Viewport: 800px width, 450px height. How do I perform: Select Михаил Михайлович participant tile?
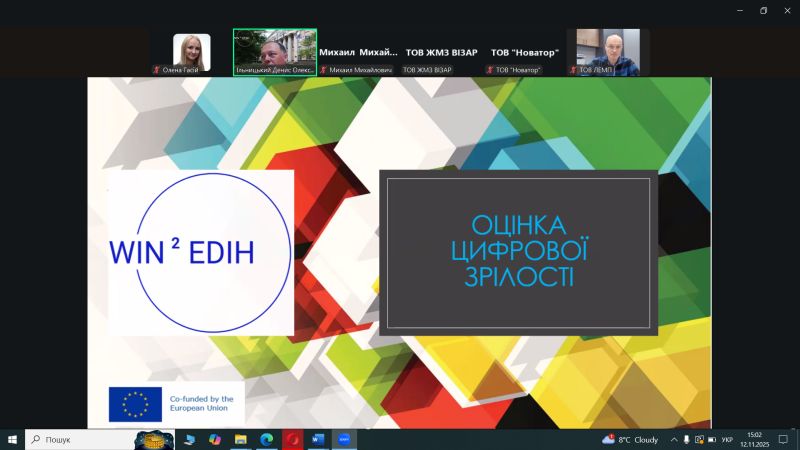358,53
